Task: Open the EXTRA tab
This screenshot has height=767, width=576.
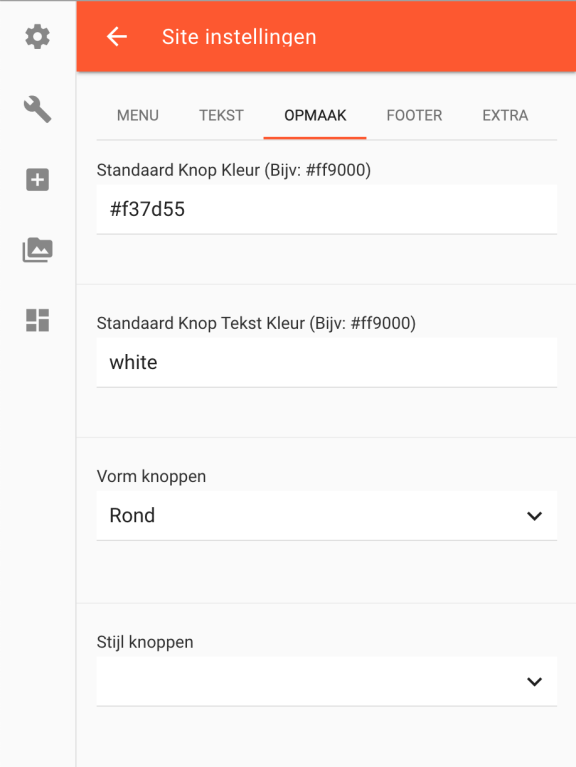Action: click(505, 115)
